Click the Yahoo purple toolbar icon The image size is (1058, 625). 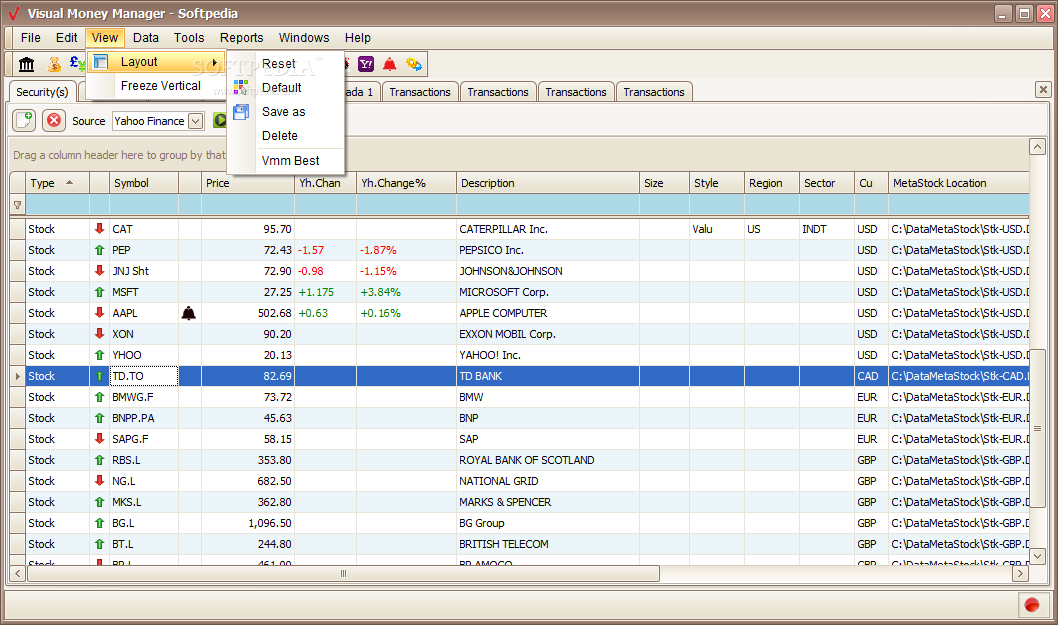click(x=366, y=64)
